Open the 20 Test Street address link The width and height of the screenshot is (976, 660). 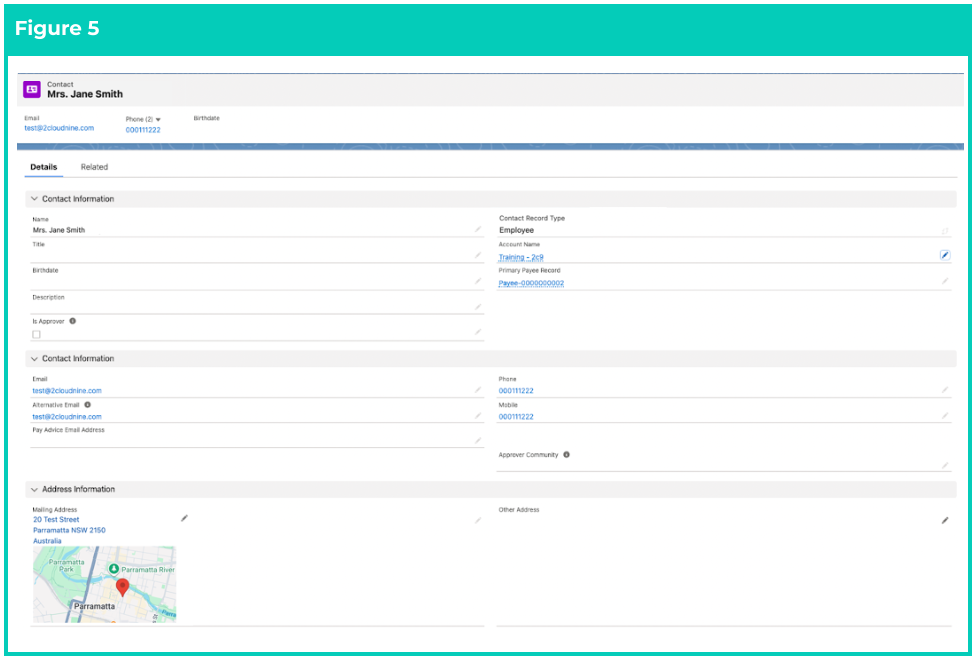click(x=56, y=519)
